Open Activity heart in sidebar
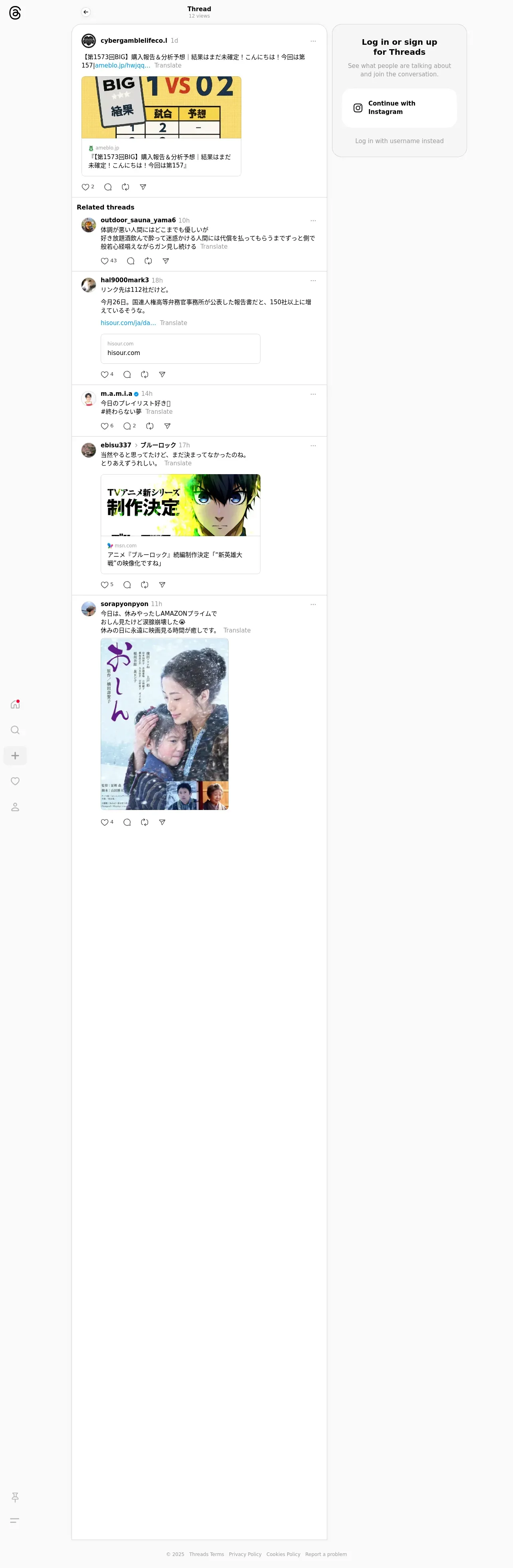 (15, 781)
